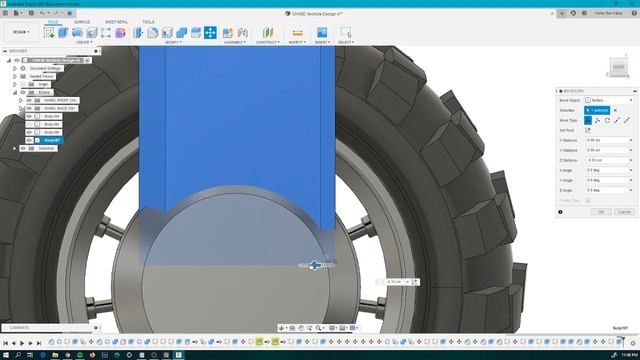Activate the Select tool
Screen dimensions: 640x360
coord(346,33)
